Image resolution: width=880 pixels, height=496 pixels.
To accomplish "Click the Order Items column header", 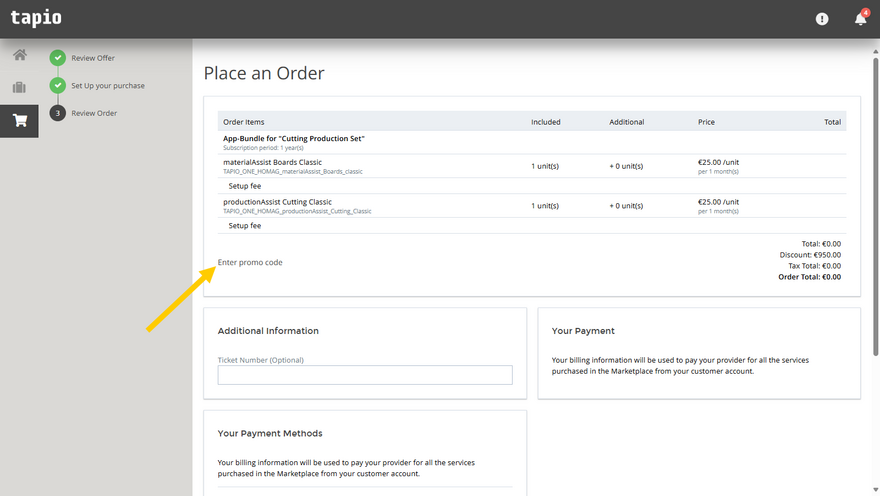I will point(244,122).
